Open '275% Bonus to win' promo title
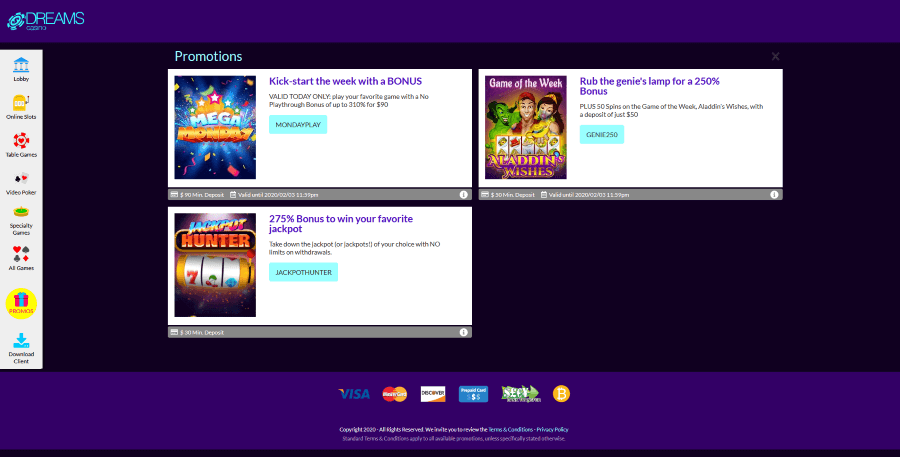 click(341, 223)
